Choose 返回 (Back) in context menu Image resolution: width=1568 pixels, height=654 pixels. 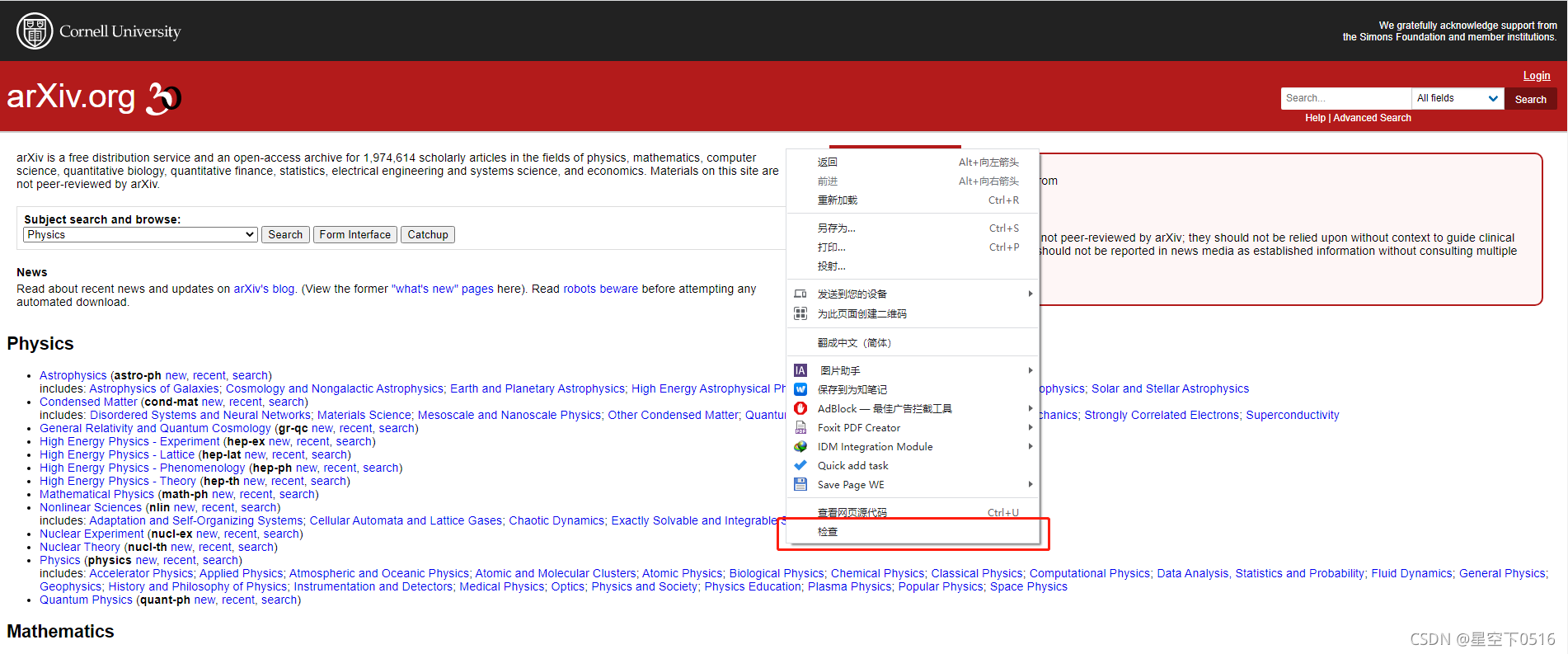tap(913, 162)
